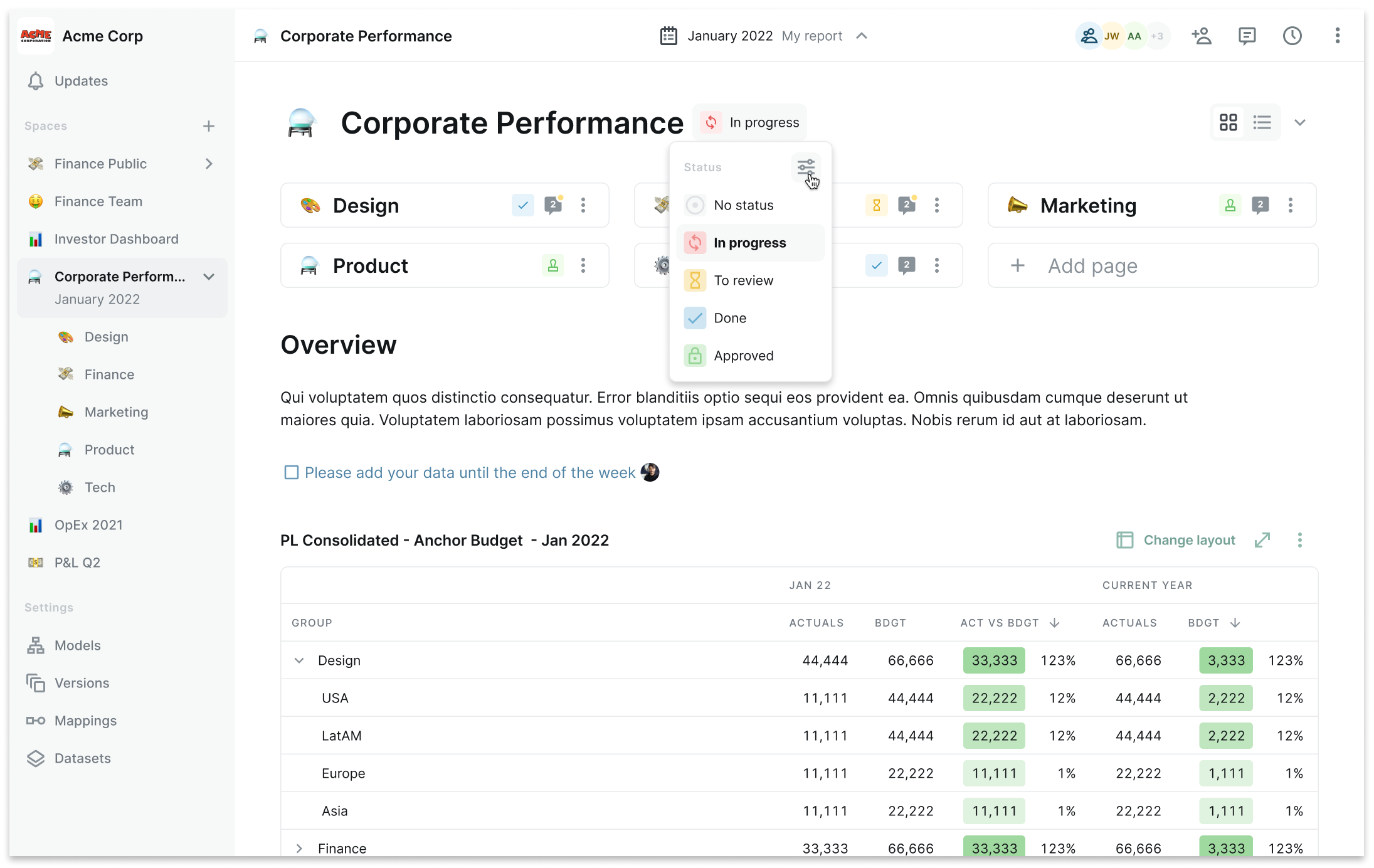
Task: Expand the Finance Public space chevron
Action: [x=209, y=164]
